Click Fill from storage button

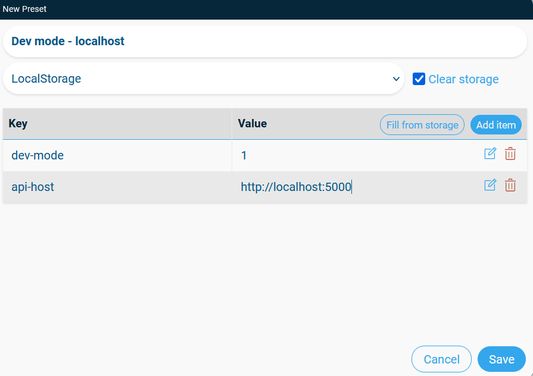coord(422,125)
